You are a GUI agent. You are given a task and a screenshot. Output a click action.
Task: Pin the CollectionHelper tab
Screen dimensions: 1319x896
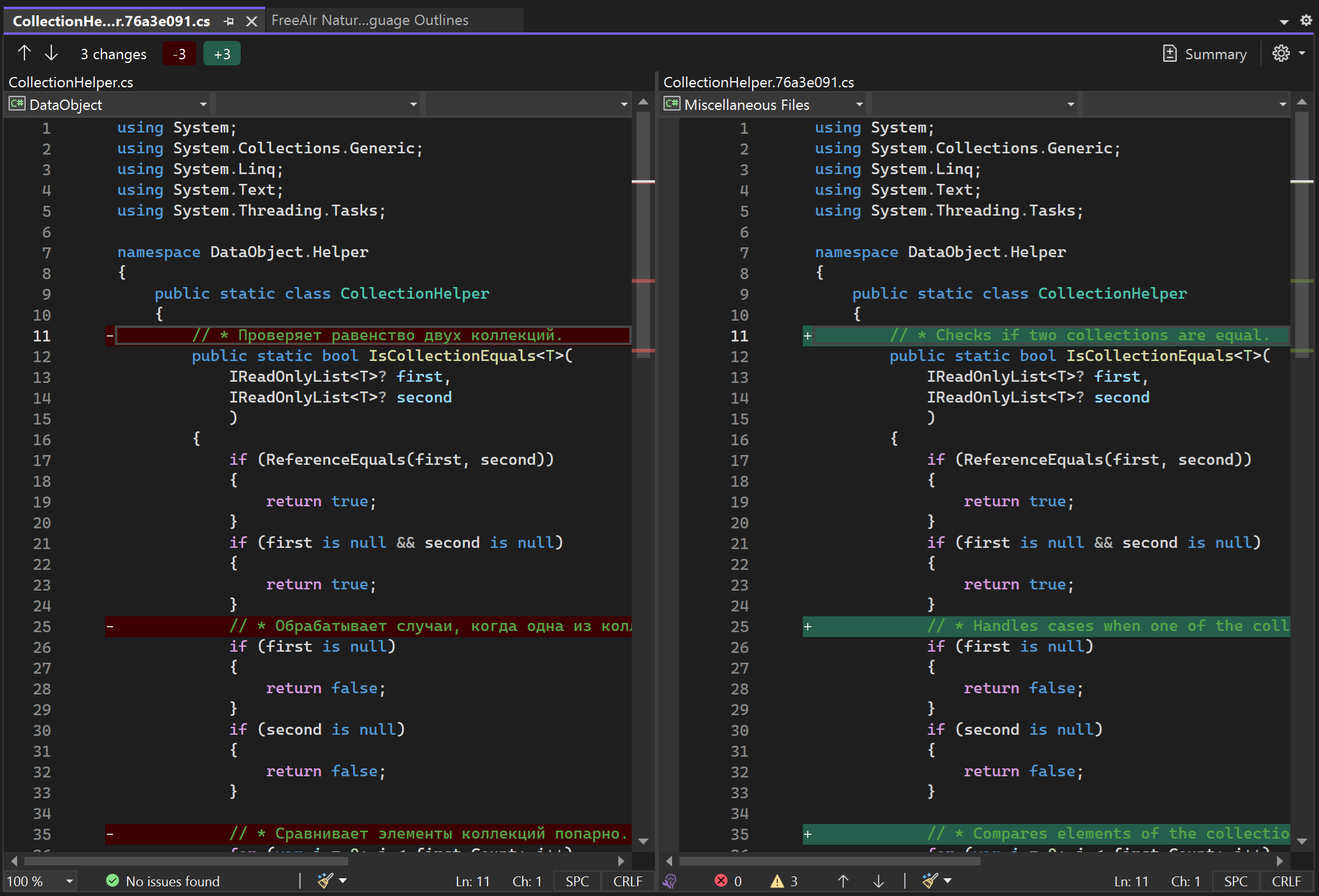(229, 21)
